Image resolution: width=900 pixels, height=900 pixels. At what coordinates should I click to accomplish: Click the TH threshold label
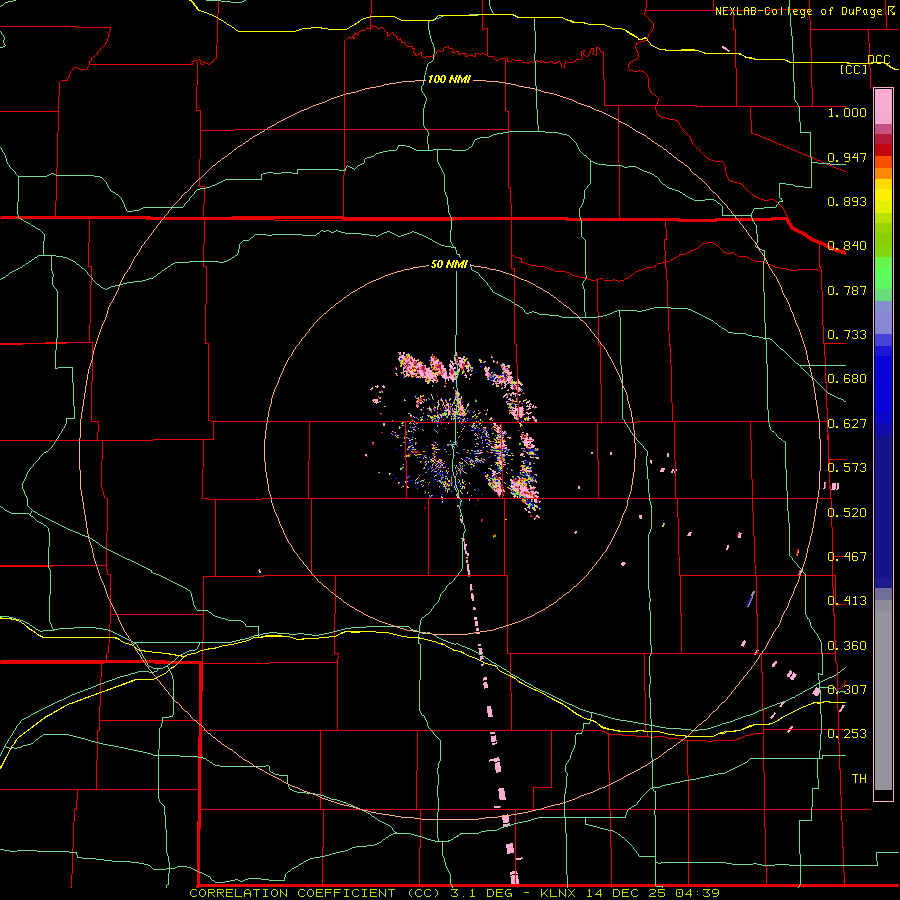coord(859,779)
